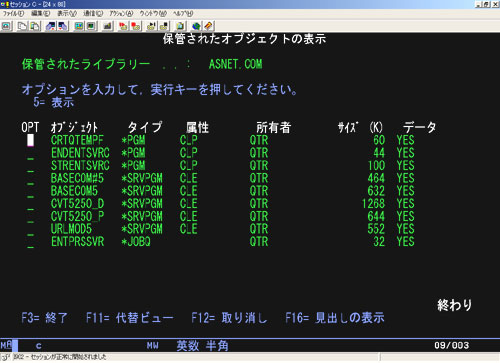Viewport: 500px width, 363px height.
Task: Click the object name BASECOM#5
Action: [x=77, y=178]
